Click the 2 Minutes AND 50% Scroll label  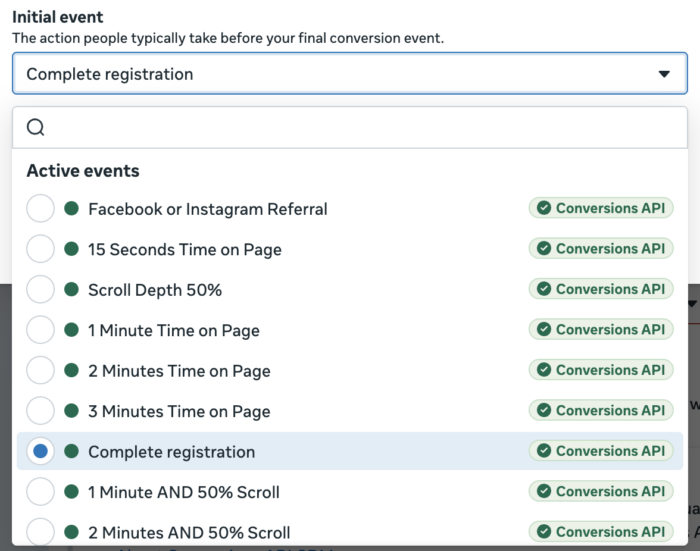pos(189,533)
